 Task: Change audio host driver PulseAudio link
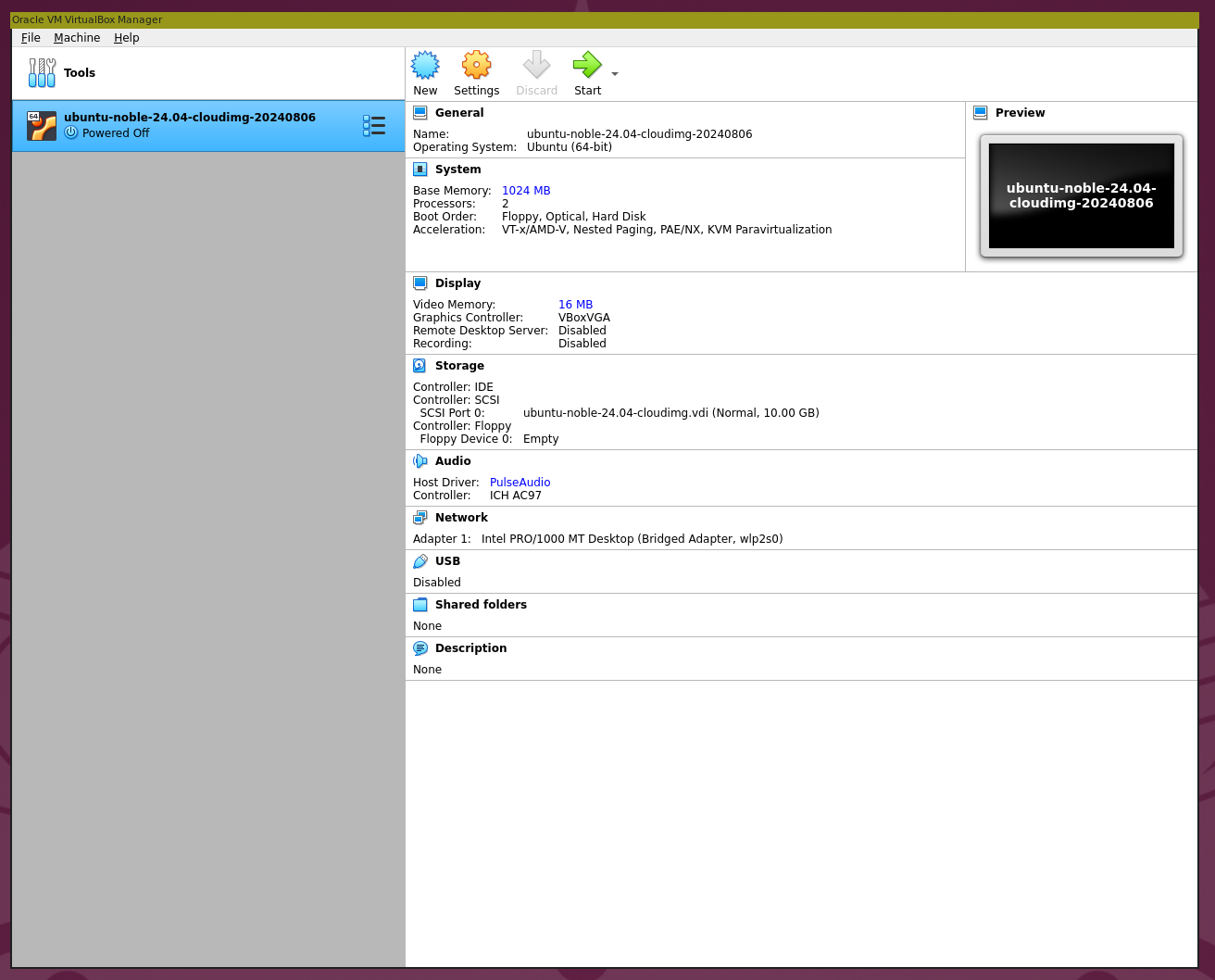520,483
